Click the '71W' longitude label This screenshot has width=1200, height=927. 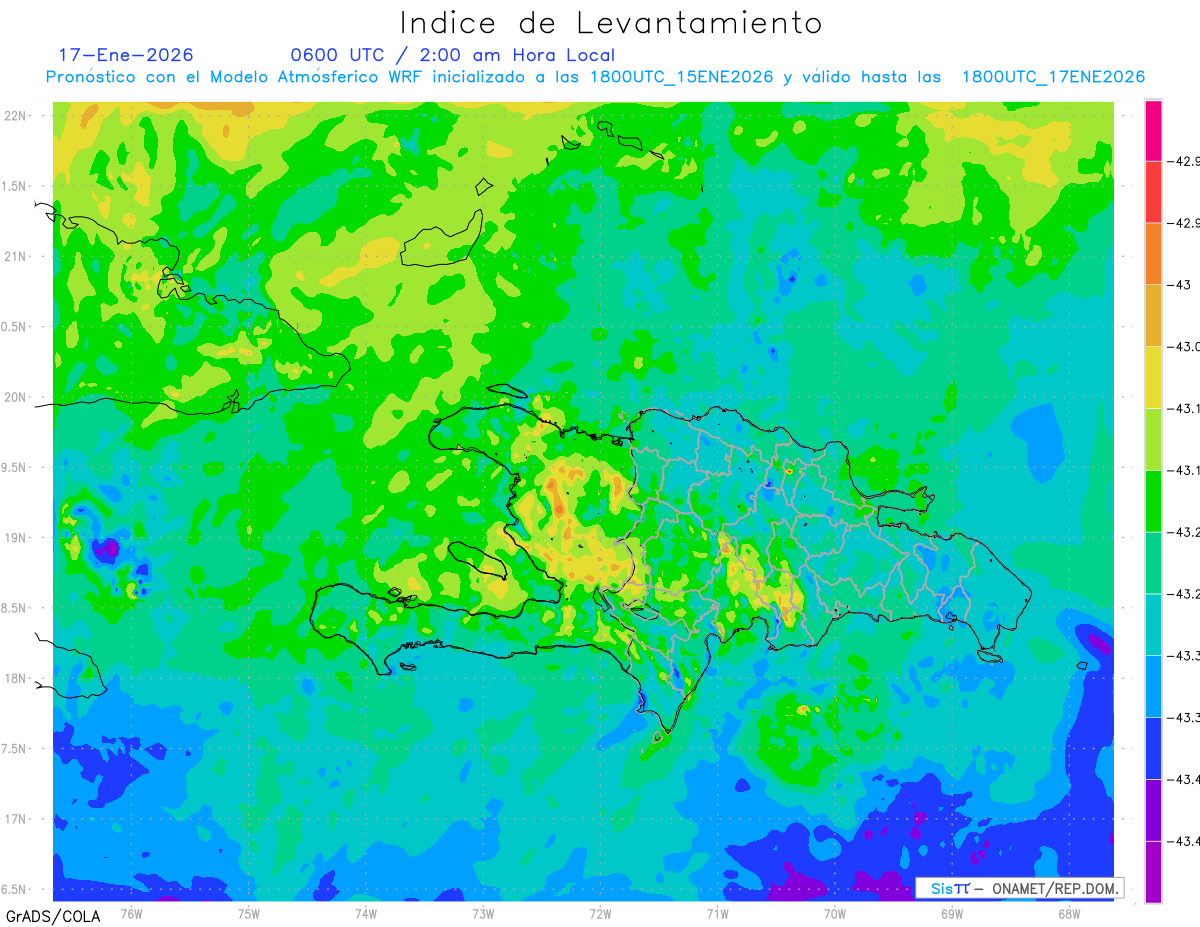tap(717, 913)
